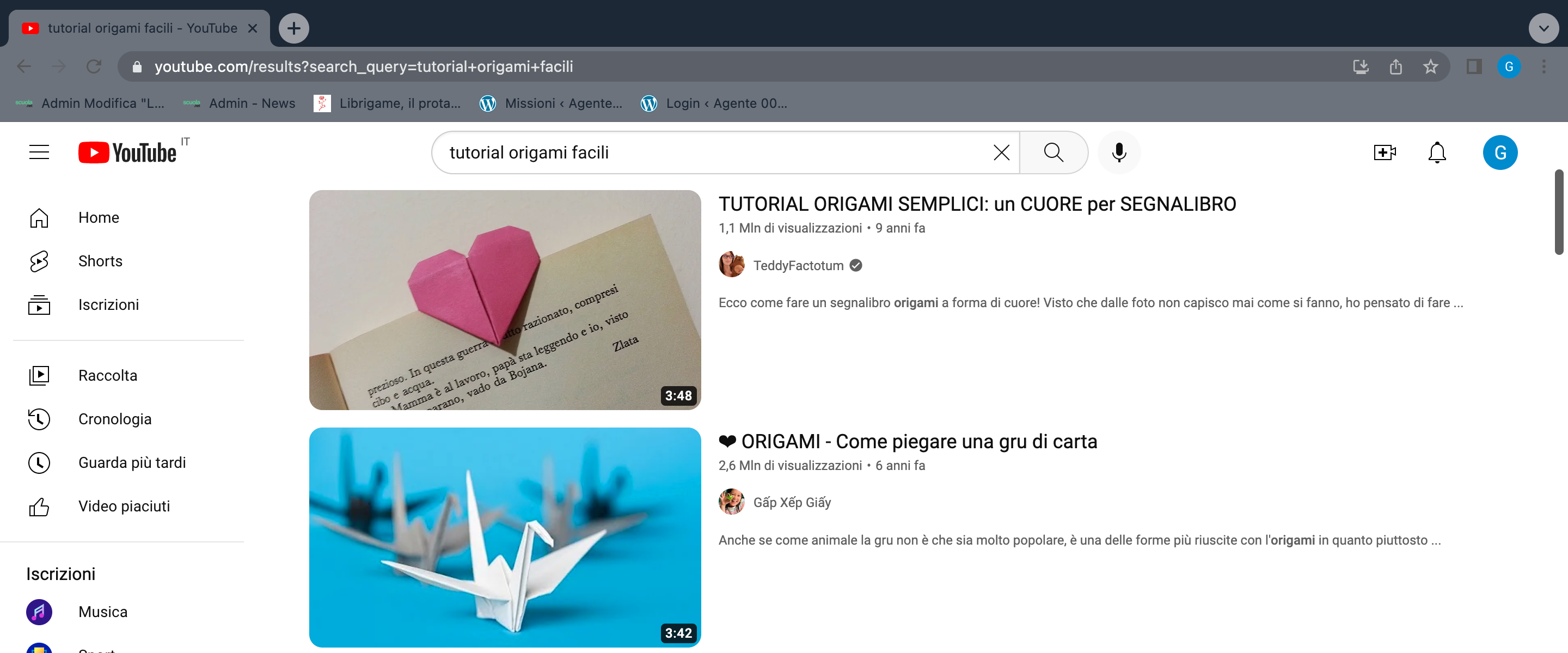Visit the Gấp Xếp Giấy channel name
The image size is (1568, 653).
792,503
